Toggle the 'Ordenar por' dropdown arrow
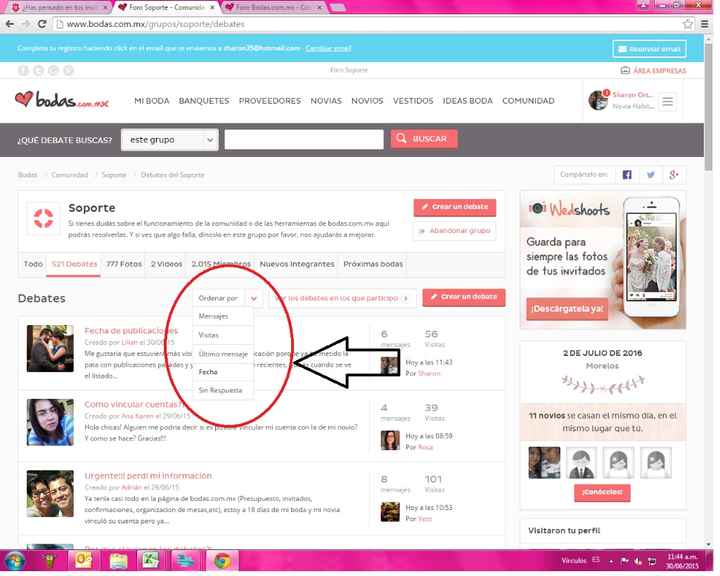720x576 pixels. [x=253, y=298]
